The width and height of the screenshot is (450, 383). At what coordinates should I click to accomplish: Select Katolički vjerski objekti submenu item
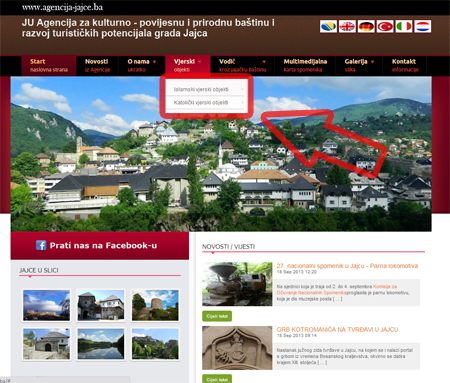(207, 103)
